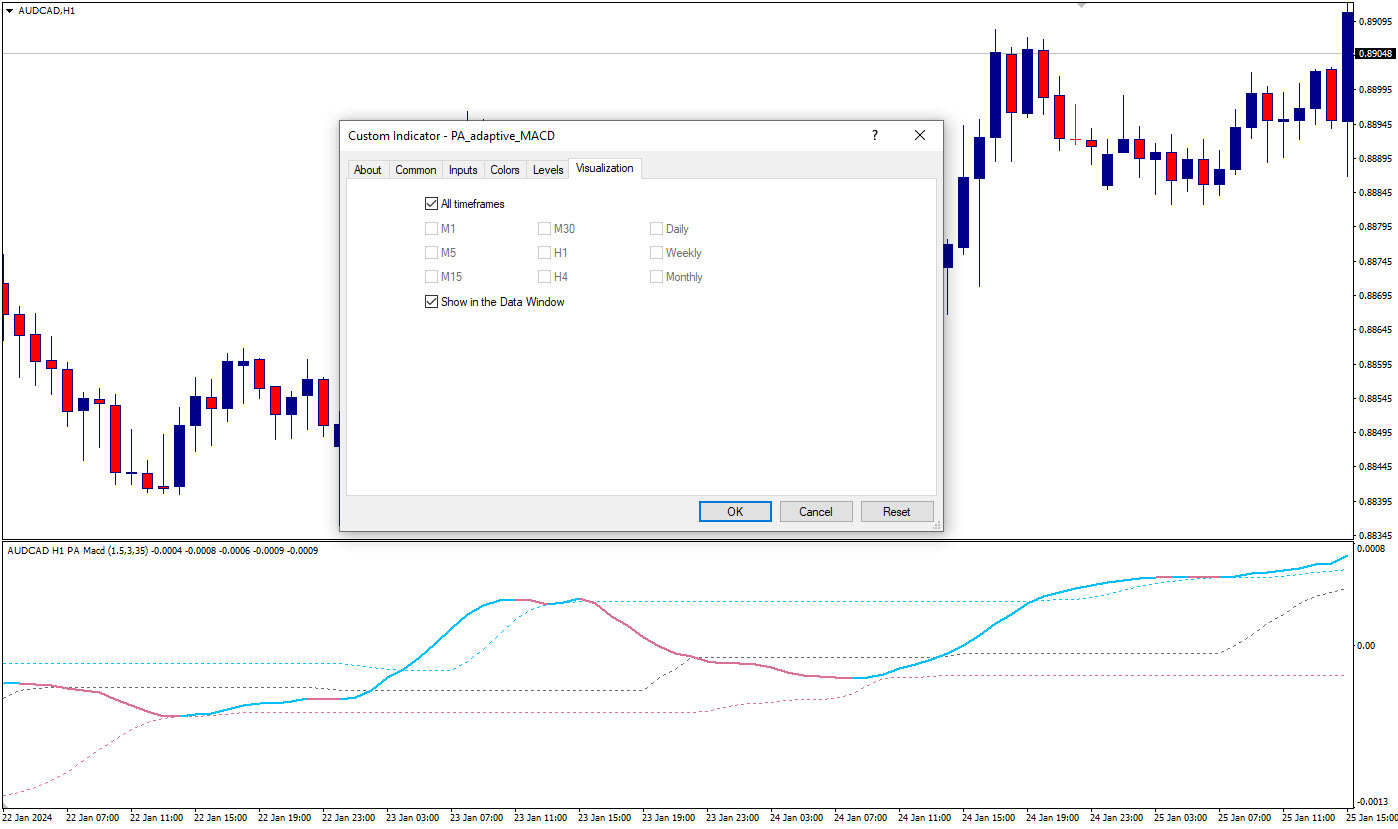Open the Levels tab
1398x829 pixels.
click(548, 170)
